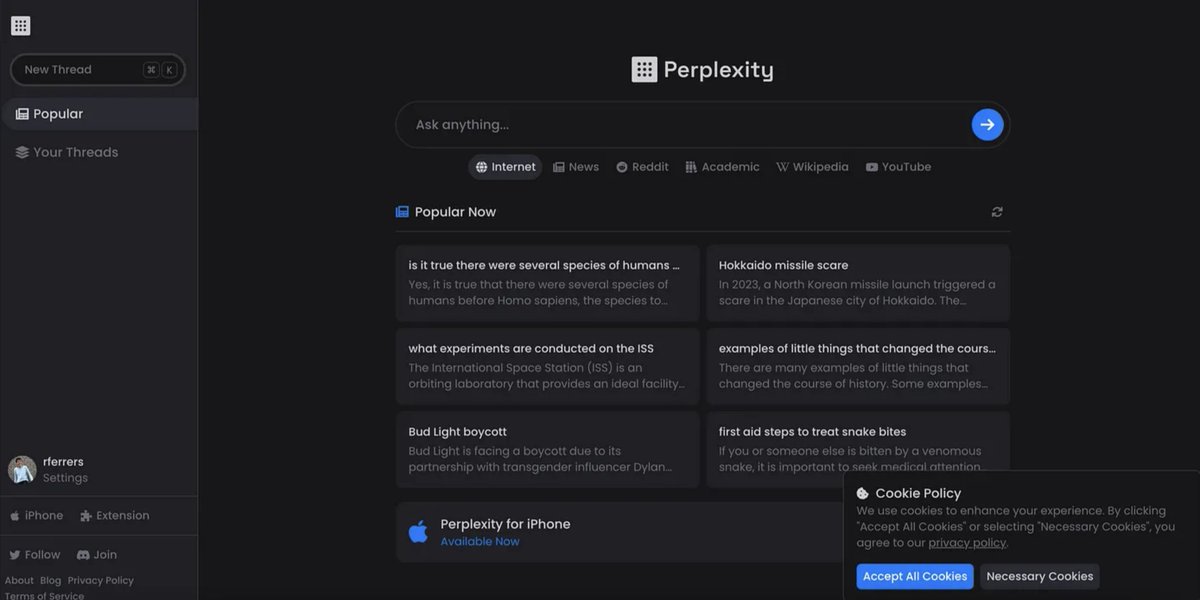The width and height of the screenshot is (1200, 600).
Task: Click the large Perplexity logo above search
Action: point(703,69)
